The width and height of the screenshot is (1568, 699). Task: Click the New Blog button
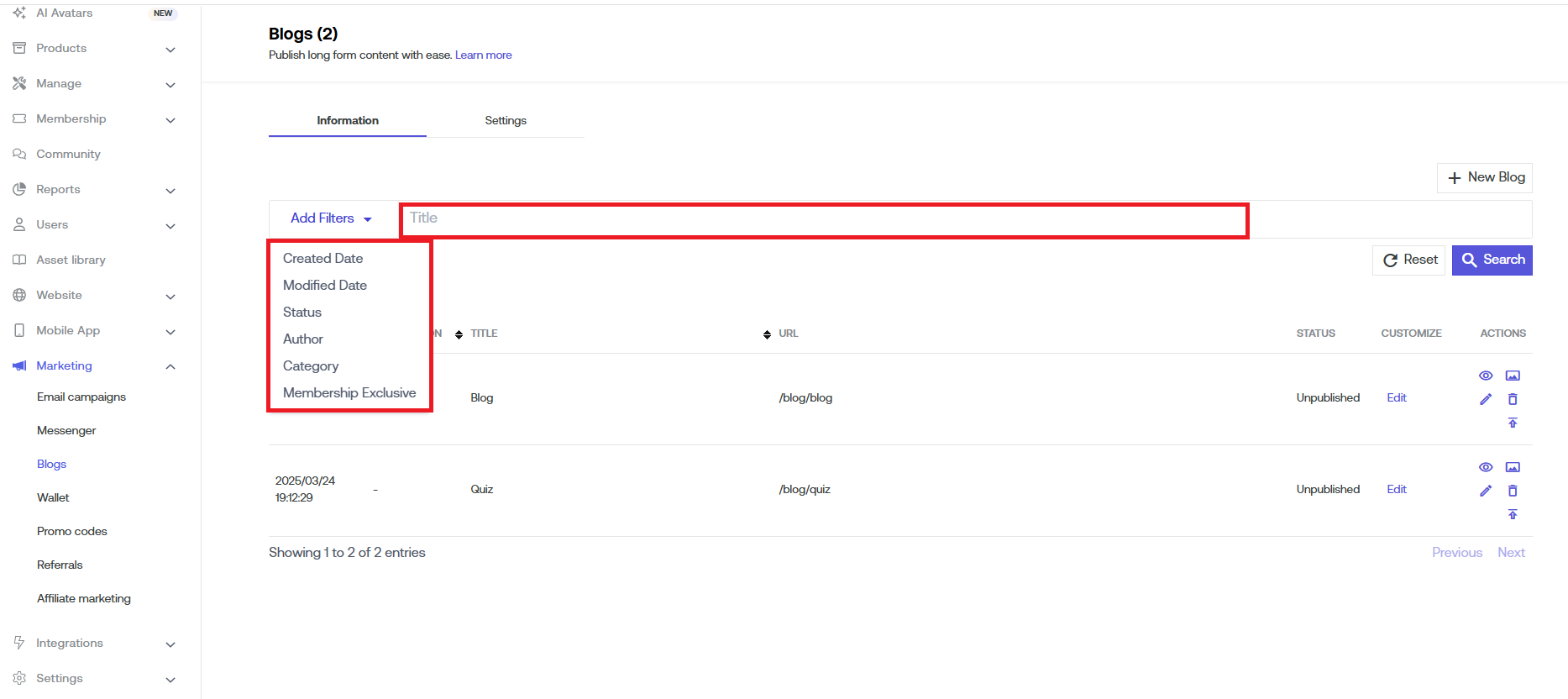point(1484,177)
